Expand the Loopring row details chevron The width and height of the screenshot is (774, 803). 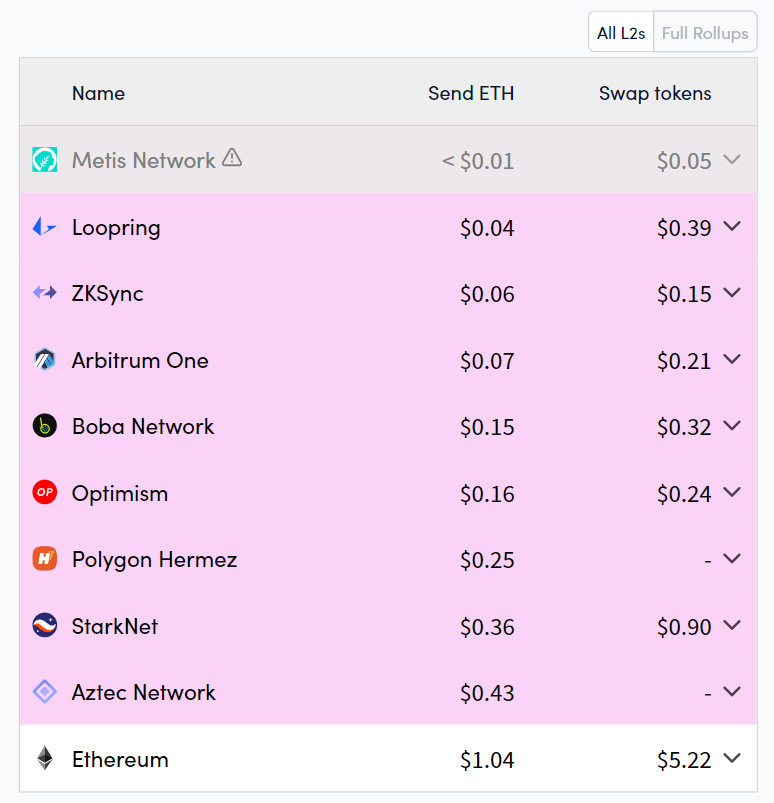732,226
